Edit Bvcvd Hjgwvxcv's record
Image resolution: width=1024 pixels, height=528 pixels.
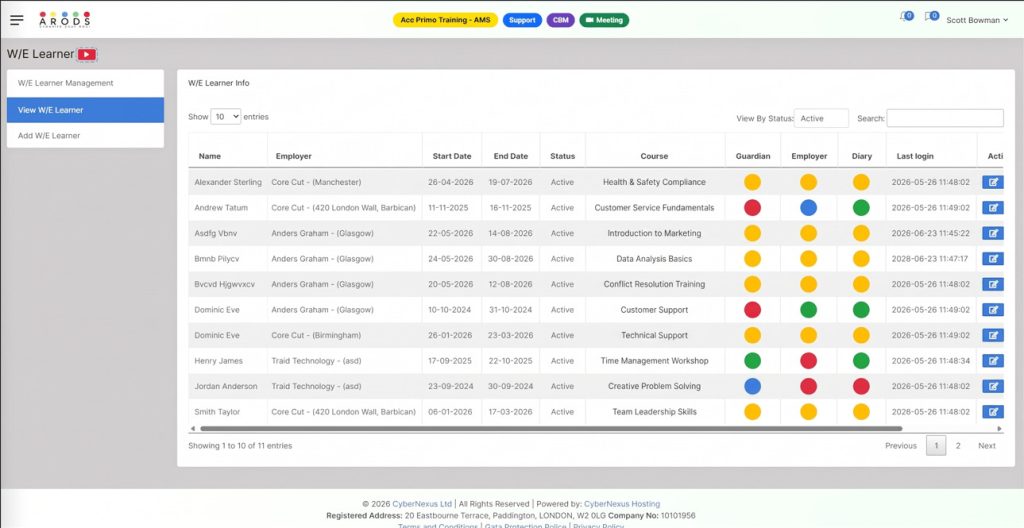(x=993, y=284)
